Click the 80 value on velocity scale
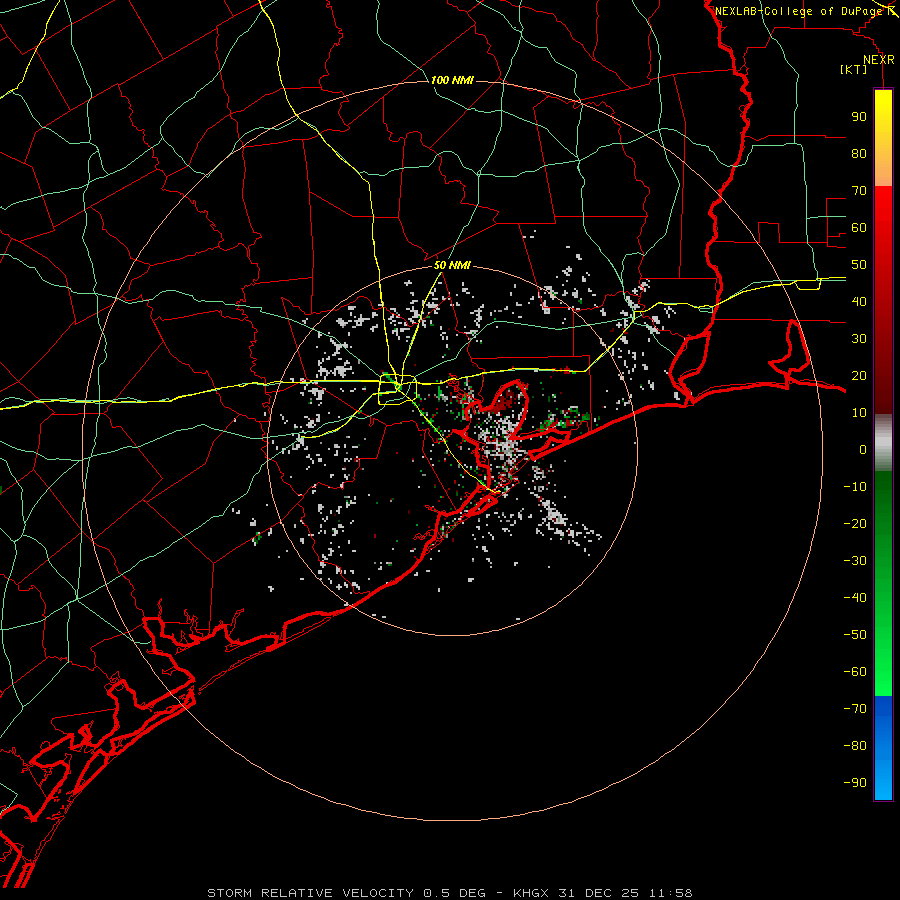This screenshot has height=900, width=900. (859, 153)
